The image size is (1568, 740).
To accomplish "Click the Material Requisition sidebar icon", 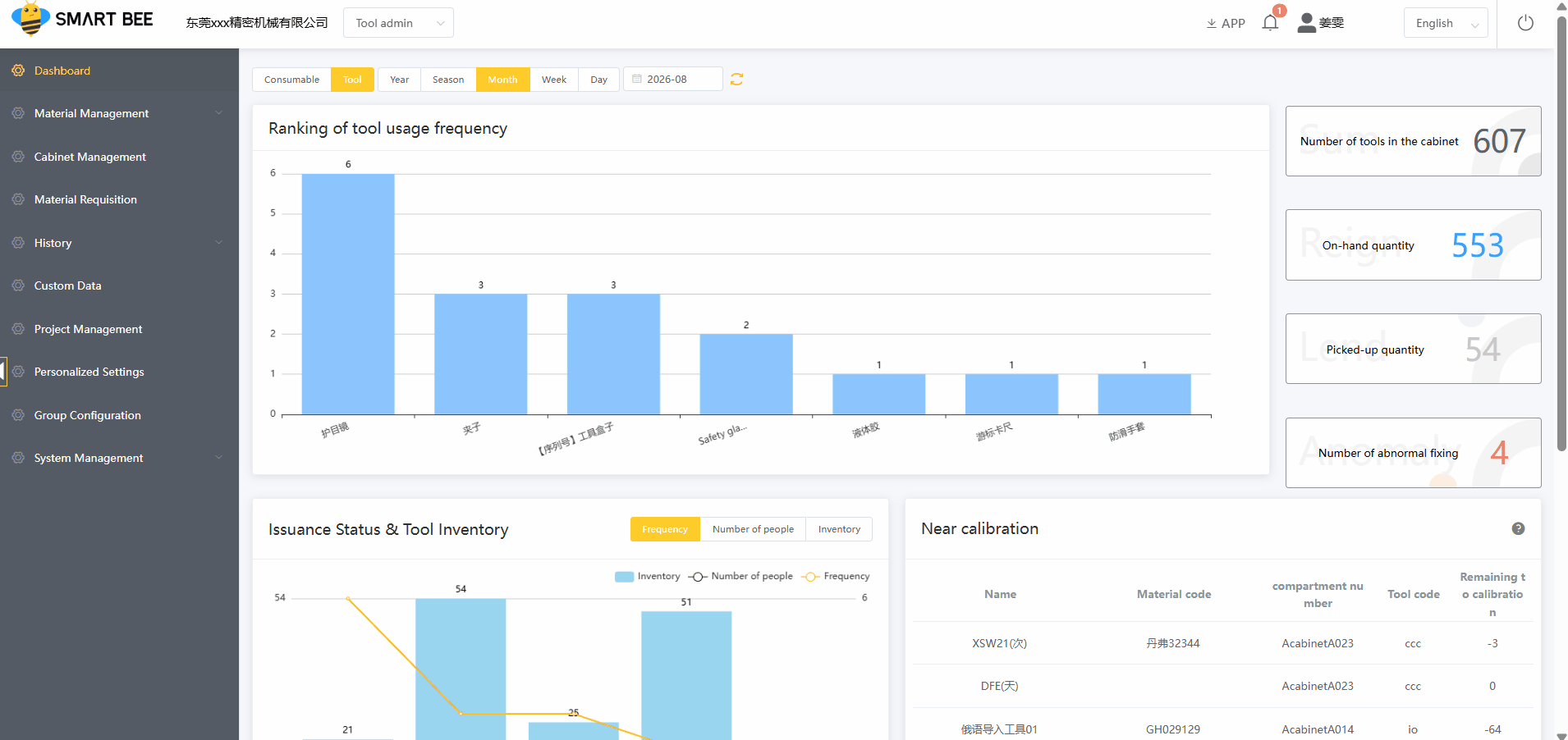I will [18, 199].
